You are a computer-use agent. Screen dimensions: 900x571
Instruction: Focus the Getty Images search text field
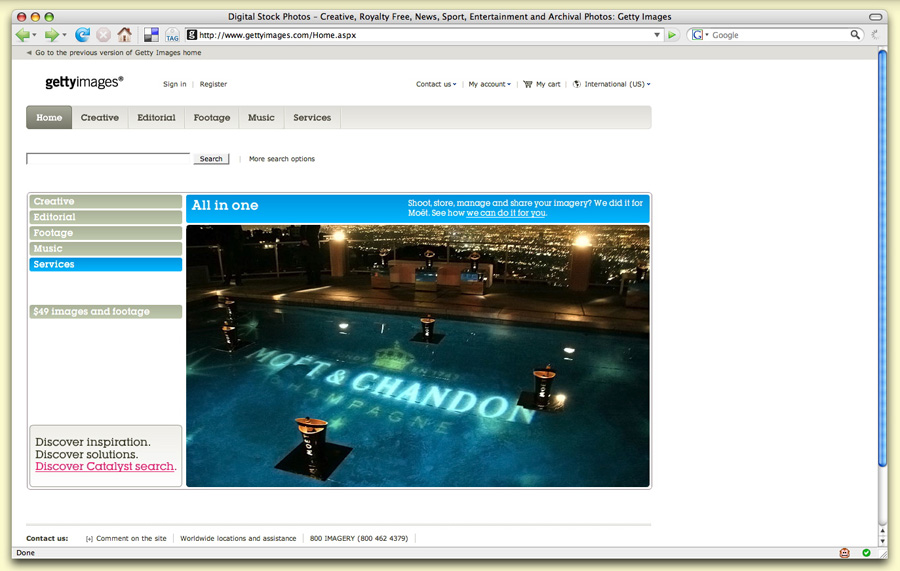[108, 159]
